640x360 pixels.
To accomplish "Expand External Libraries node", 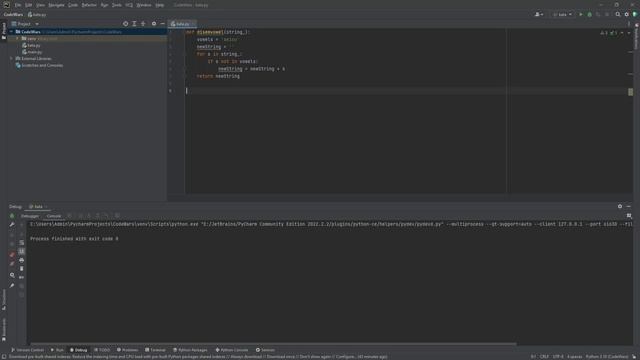I will [11, 58].
